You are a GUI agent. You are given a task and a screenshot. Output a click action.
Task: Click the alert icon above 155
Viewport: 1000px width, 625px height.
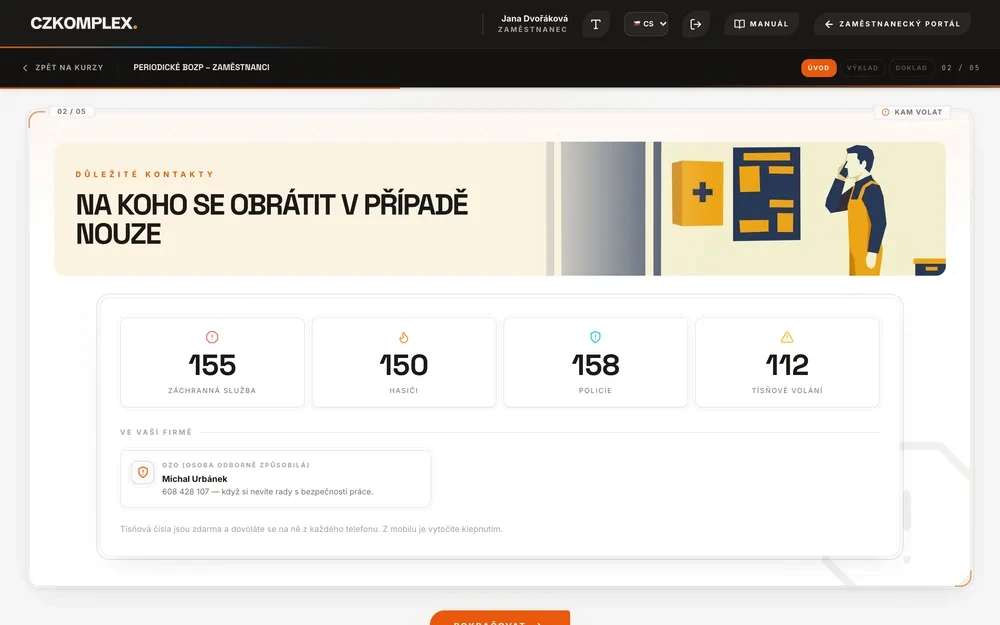(212, 337)
